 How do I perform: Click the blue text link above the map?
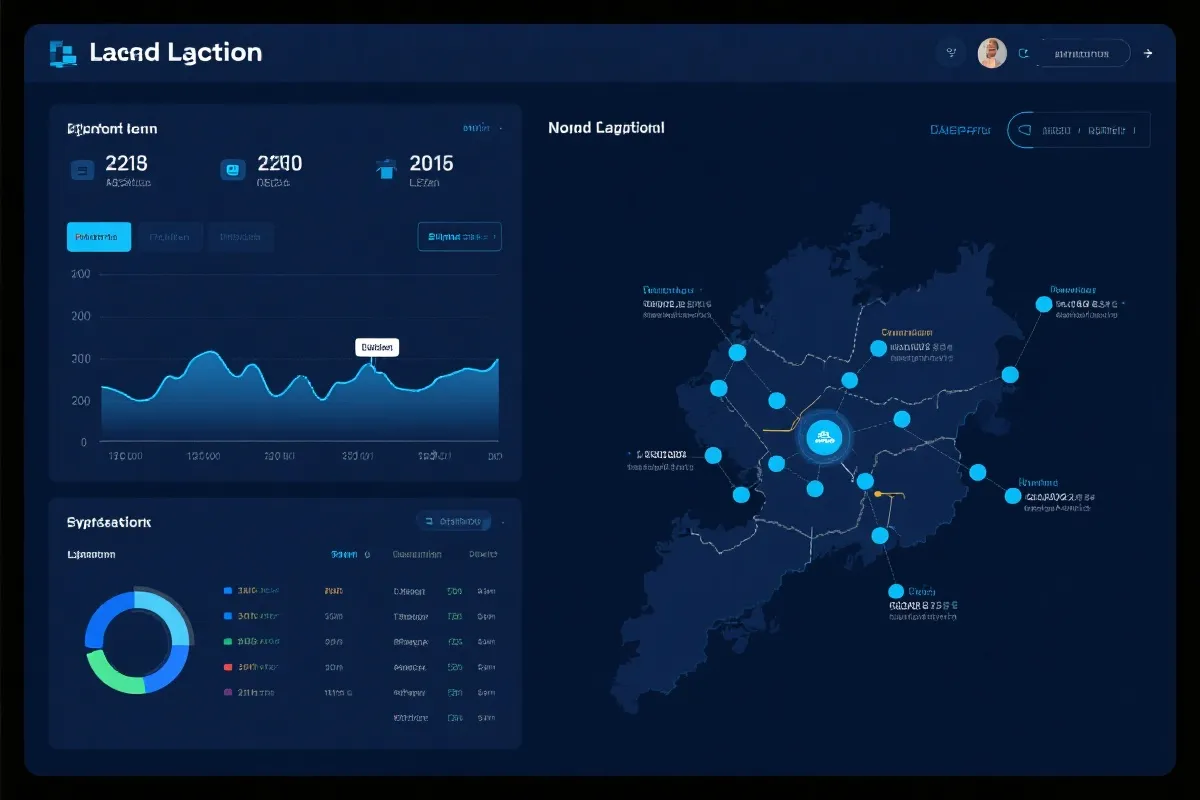960,130
